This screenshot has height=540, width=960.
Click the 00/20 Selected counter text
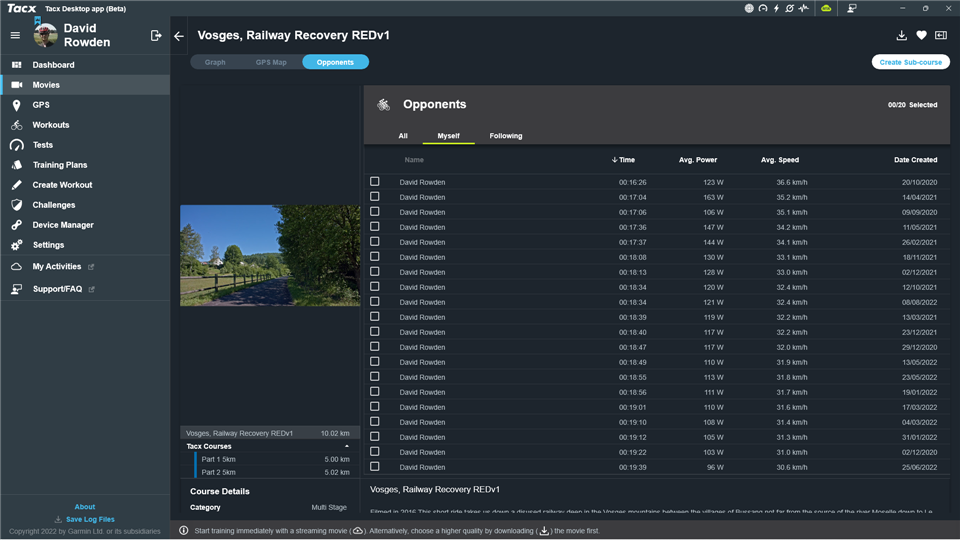pos(912,105)
